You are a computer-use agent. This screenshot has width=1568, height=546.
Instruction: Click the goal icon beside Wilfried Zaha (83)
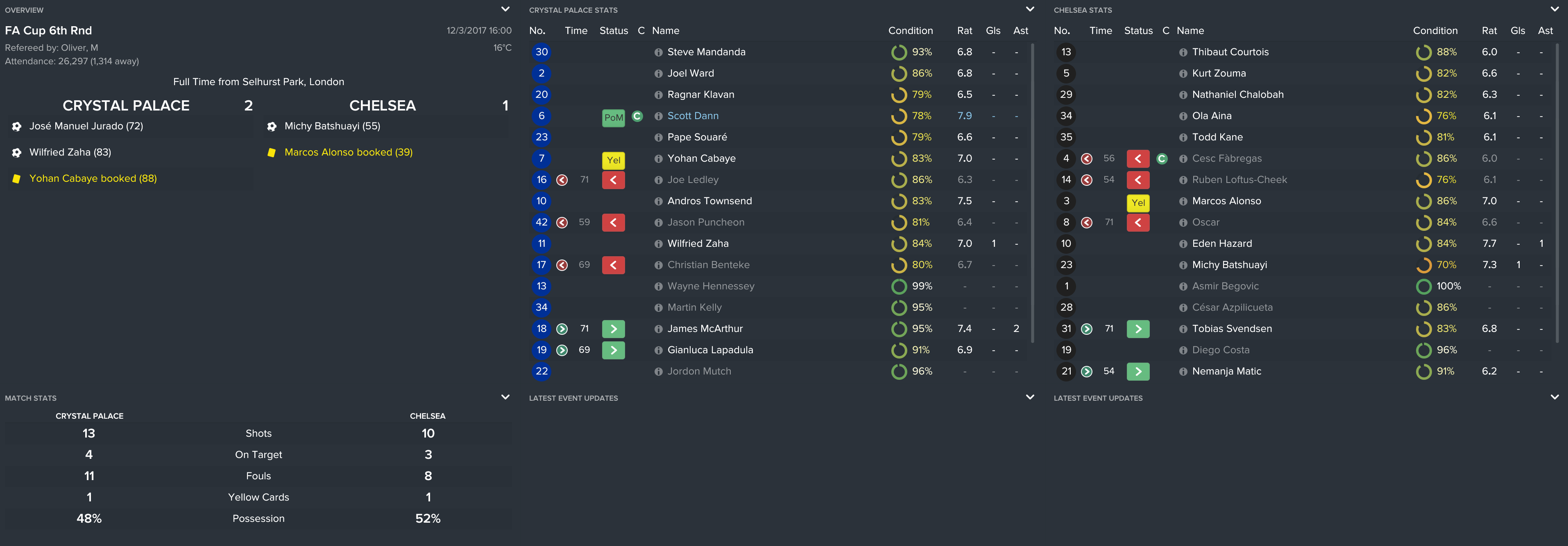tap(16, 153)
